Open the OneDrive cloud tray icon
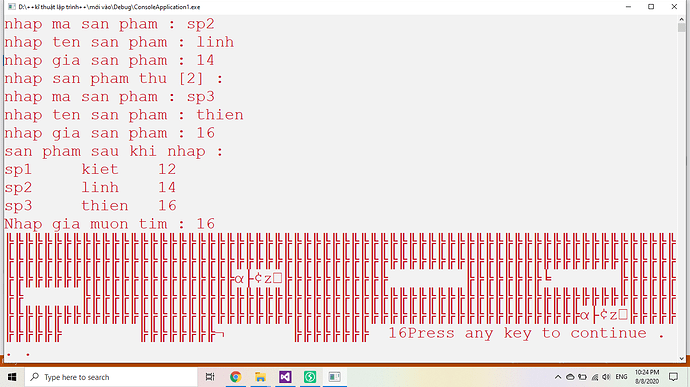This screenshot has width=690, height=387. coord(570,377)
